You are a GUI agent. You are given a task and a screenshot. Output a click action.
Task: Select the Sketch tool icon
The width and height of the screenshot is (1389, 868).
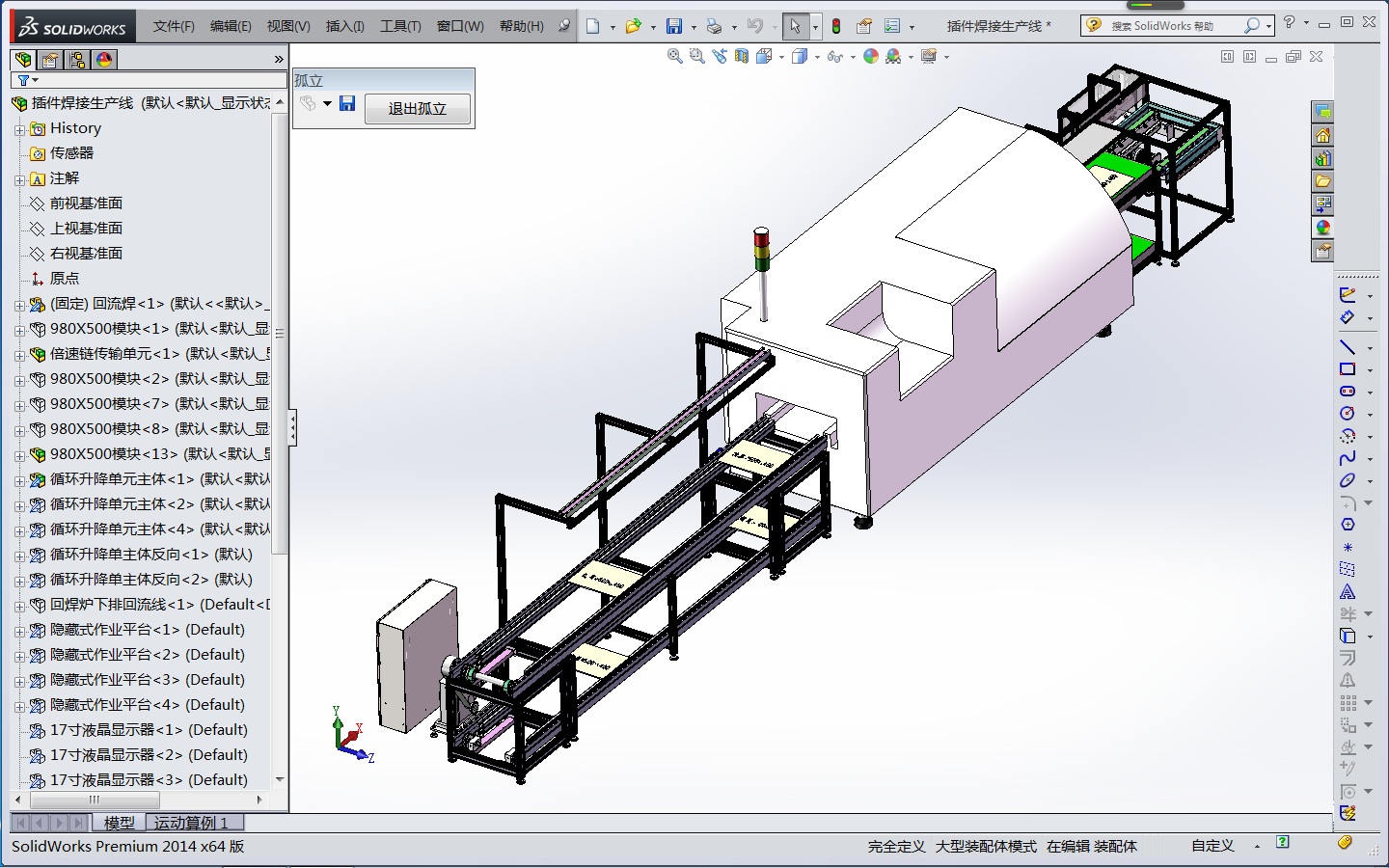1348,295
